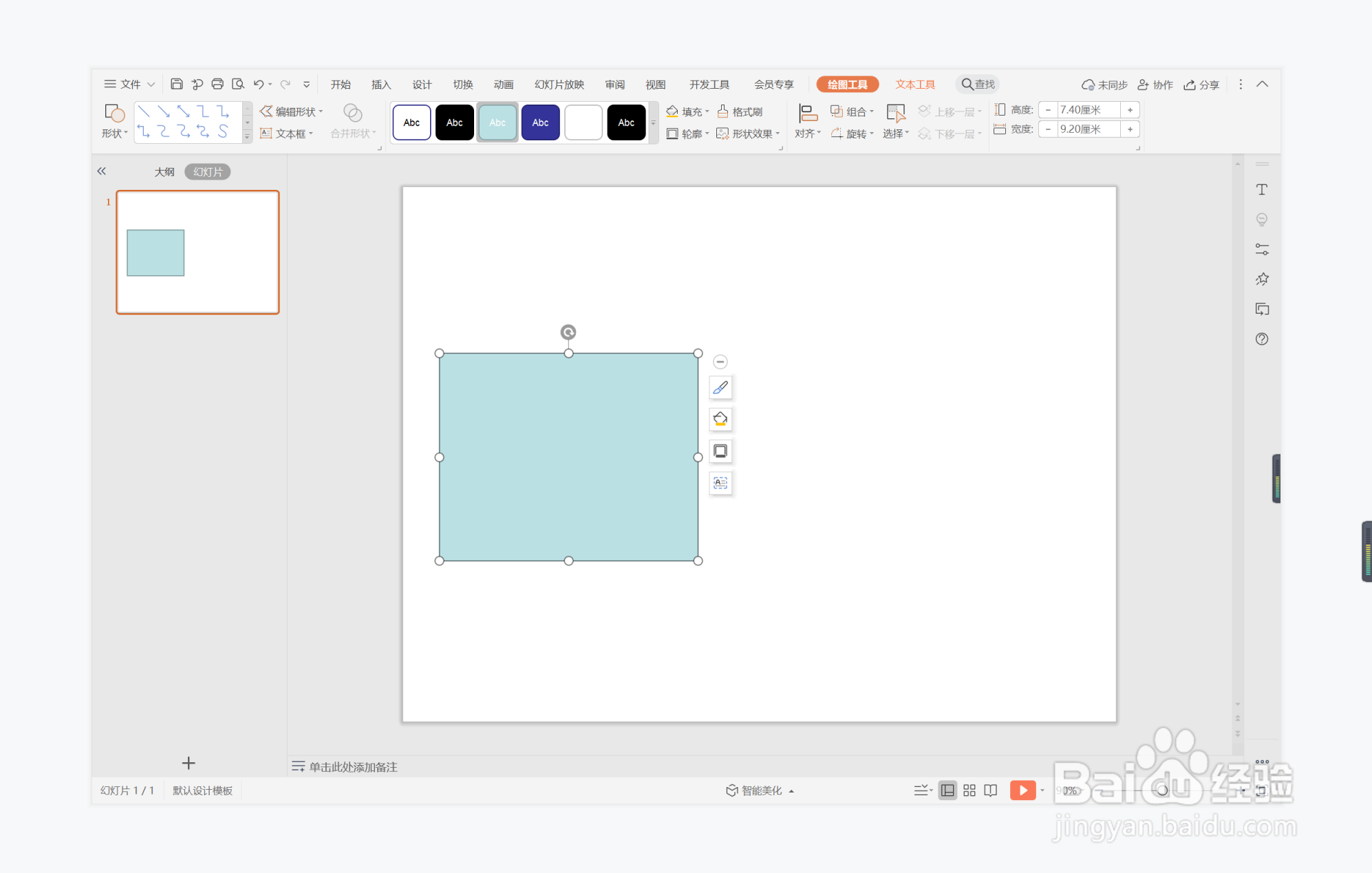Click the Print icon in quick toolbar
The height and width of the screenshot is (873, 1372).
(217, 84)
